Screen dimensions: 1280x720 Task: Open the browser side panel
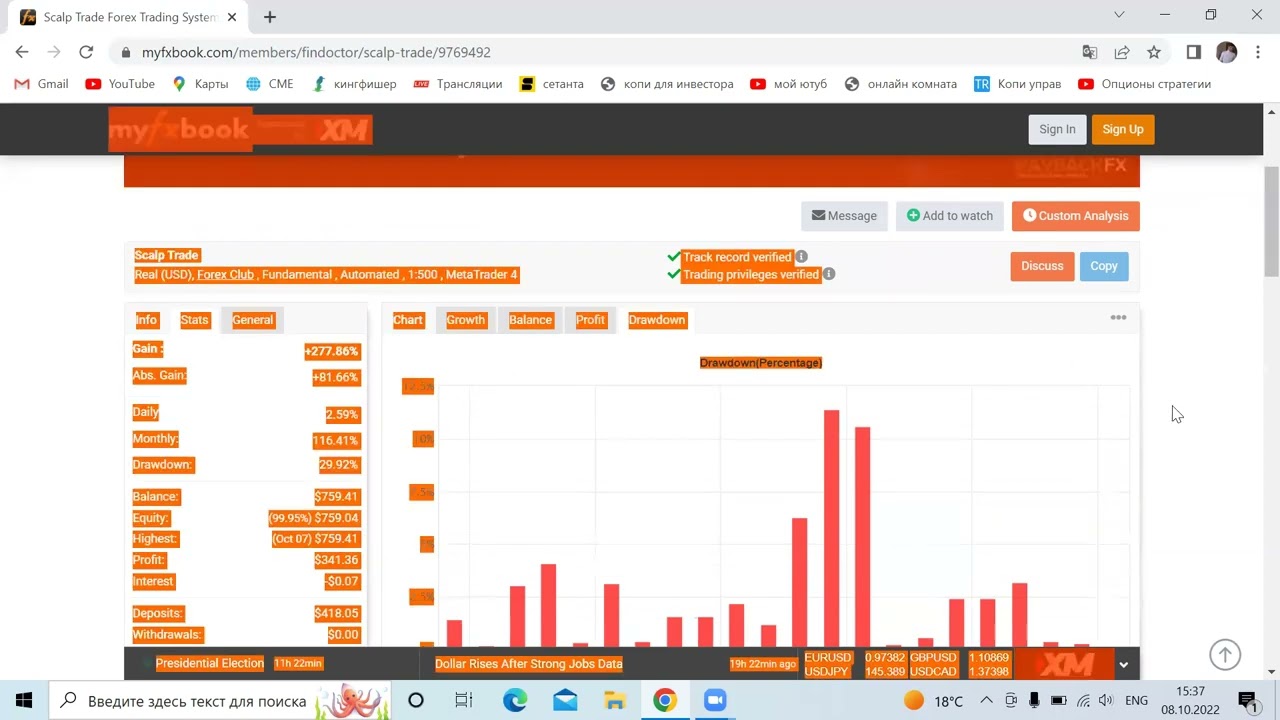[x=1194, y=52]
